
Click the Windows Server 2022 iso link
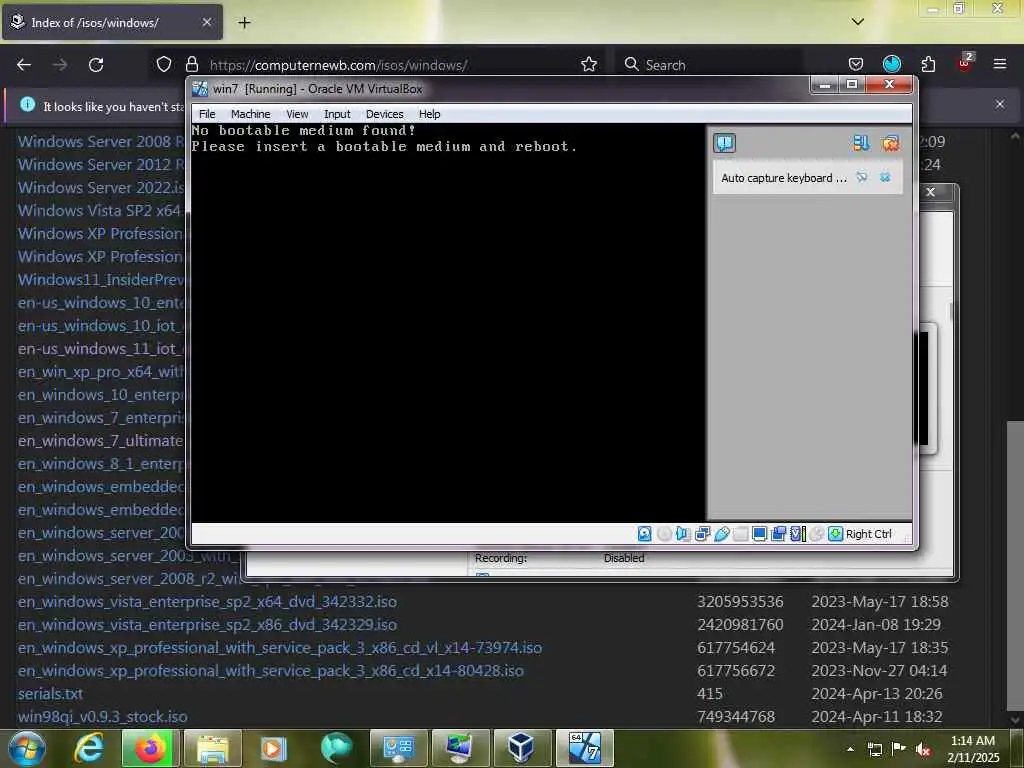click(101, 187)
